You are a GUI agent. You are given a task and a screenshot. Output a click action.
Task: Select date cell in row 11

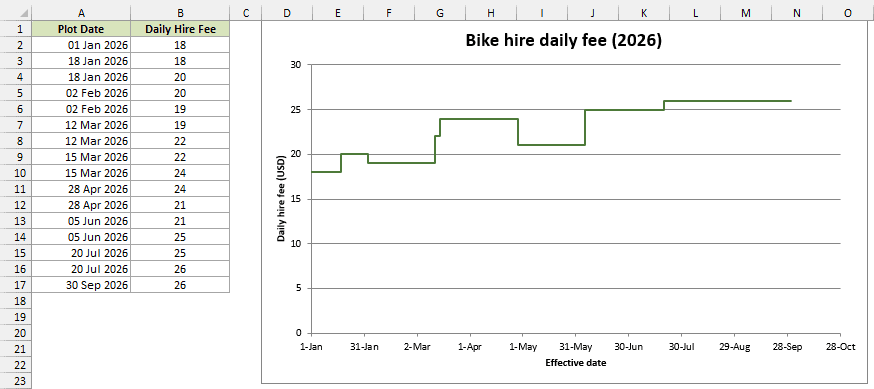coord(81,189)
